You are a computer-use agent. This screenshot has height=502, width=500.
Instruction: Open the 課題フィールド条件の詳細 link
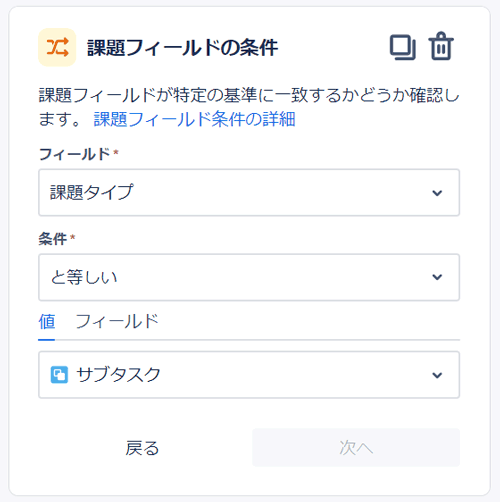coord(194,119)
